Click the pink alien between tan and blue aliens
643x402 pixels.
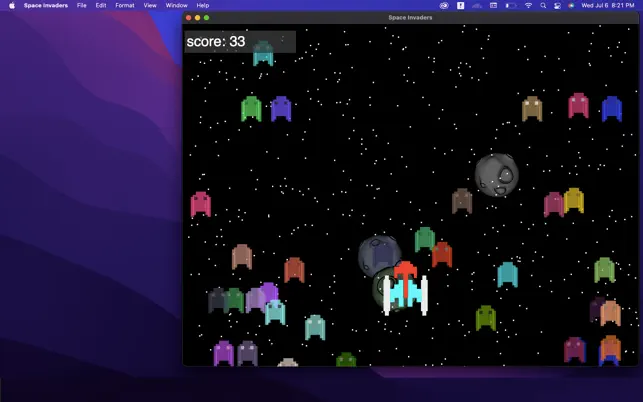tap(578, 105)
